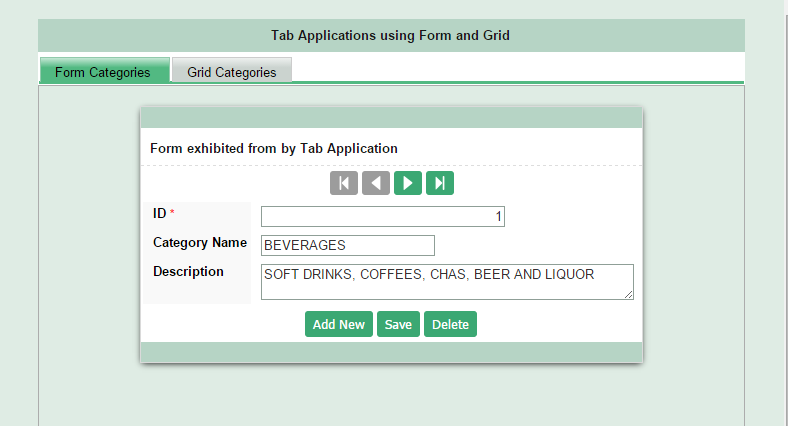
Task: Open the Grid Categories tab
Action: 232,70
